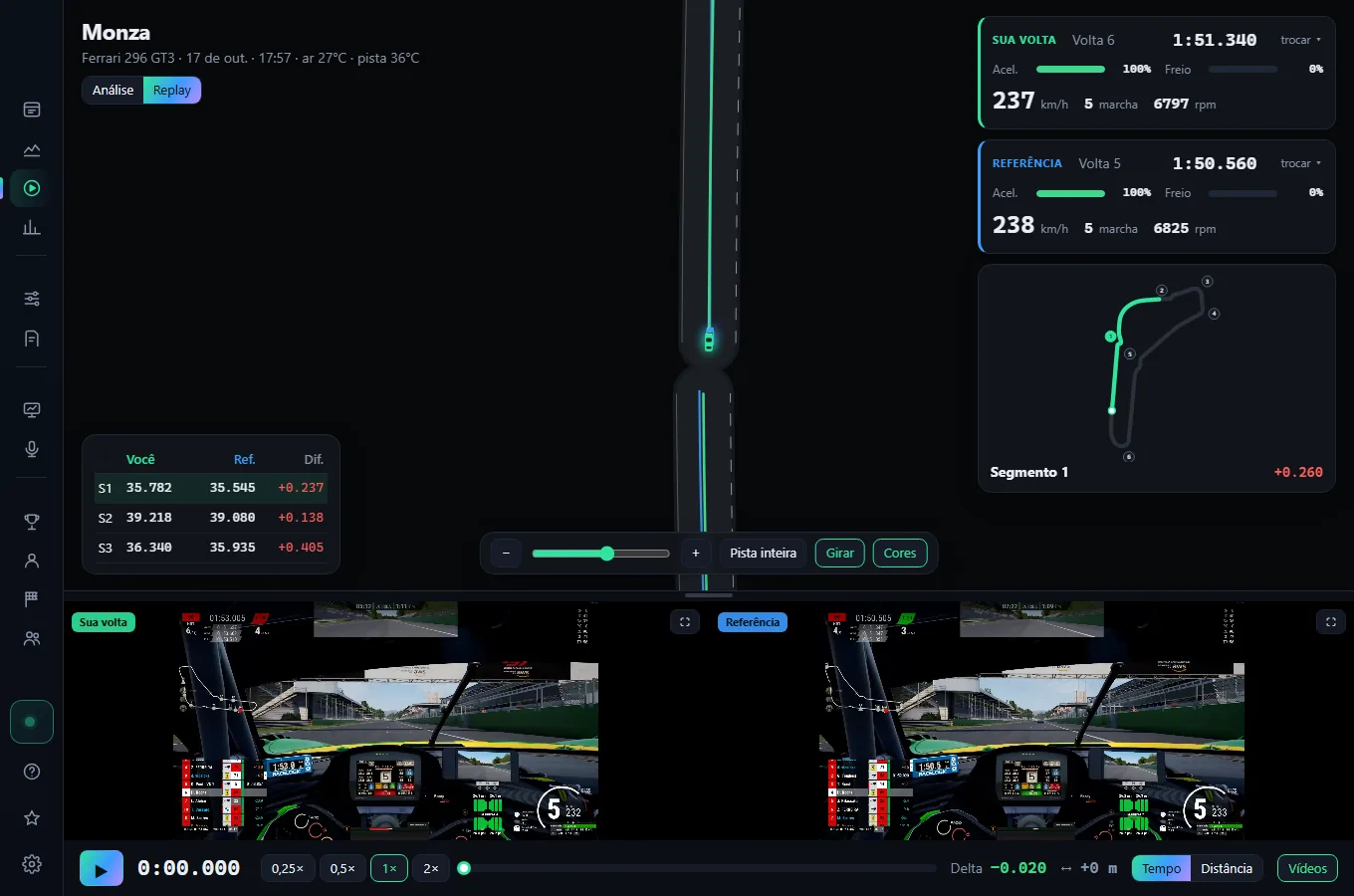Toggle the Cores map coloring

pos(900,553)
